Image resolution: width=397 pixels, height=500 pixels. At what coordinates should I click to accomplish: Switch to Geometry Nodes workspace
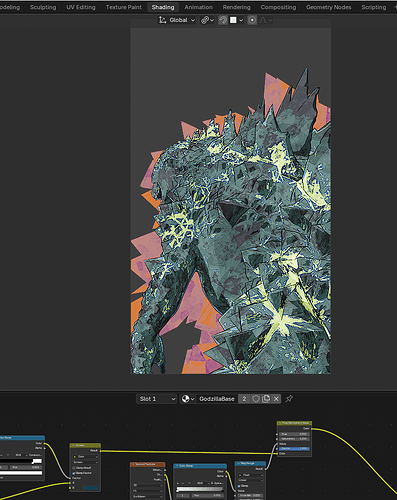coord(328,7)
